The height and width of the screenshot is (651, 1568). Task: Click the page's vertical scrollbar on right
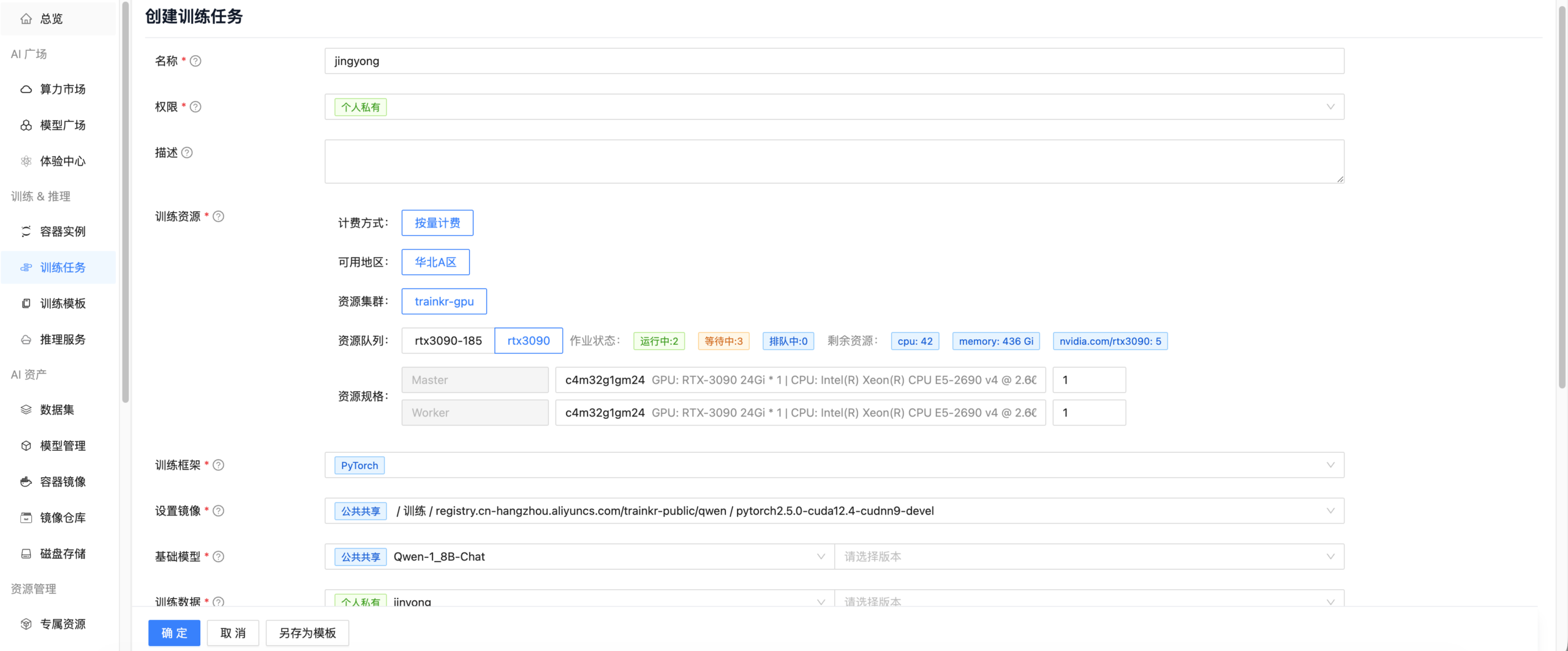click(1561, 196)
